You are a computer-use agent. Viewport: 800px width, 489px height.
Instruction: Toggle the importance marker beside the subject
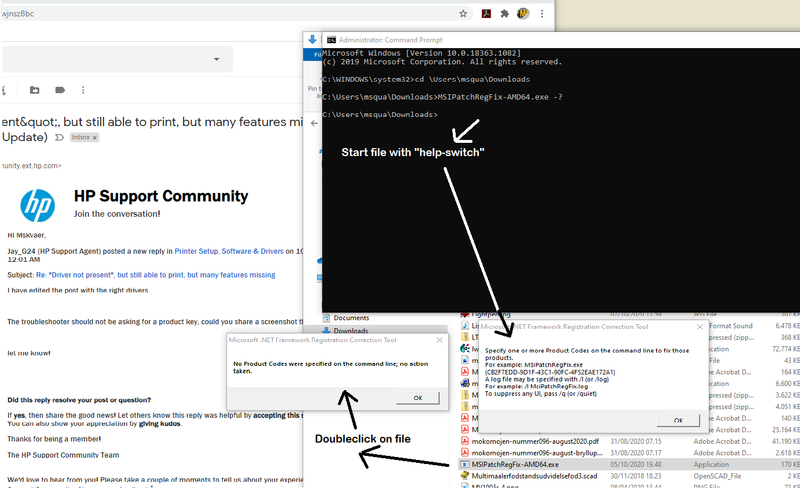(x=59, y=136)
